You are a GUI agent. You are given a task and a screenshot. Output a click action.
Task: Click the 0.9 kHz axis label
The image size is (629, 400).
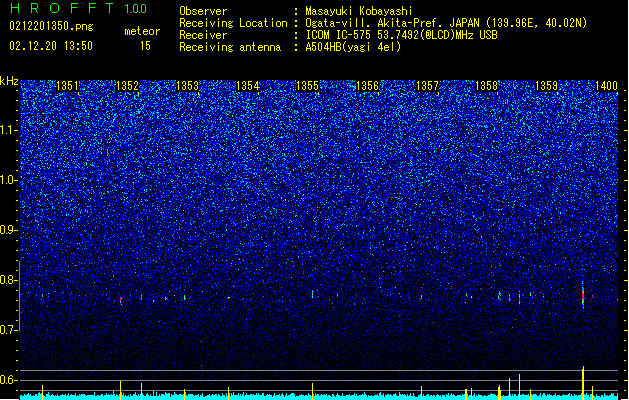[9, 230]
